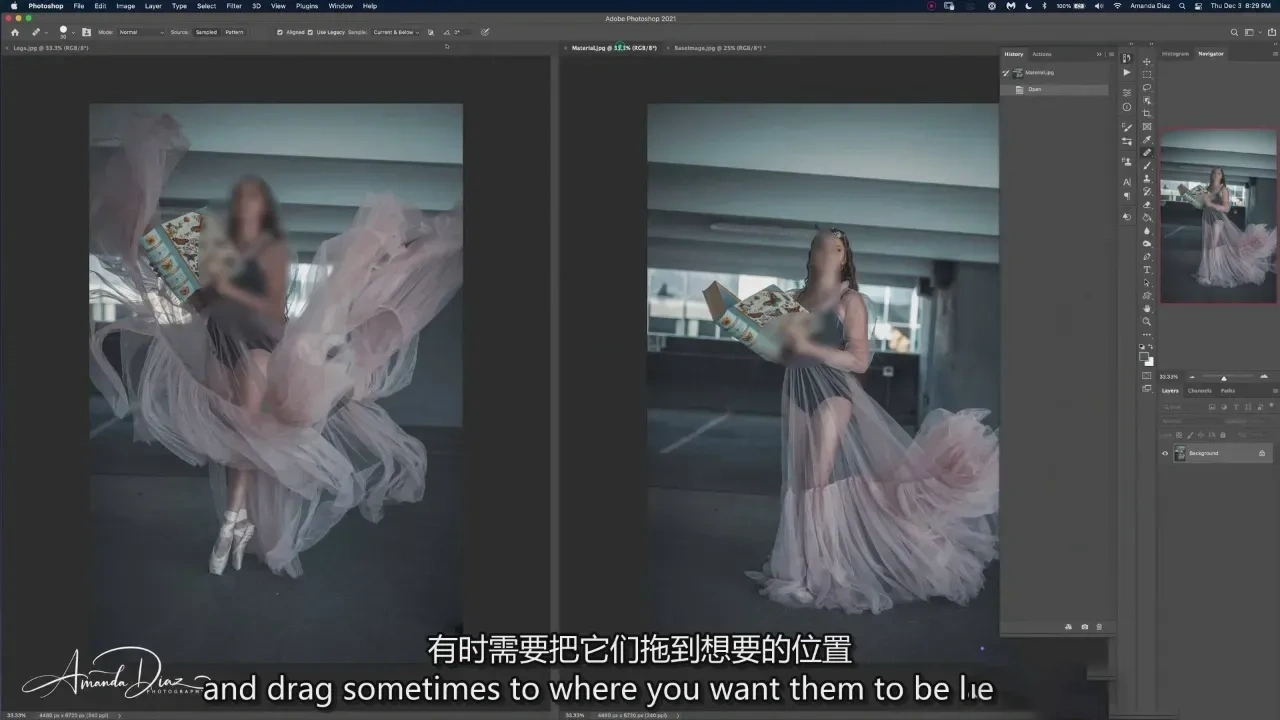Create new snapshot with camera icon
1280x720 pixels.
(1084, 627)
